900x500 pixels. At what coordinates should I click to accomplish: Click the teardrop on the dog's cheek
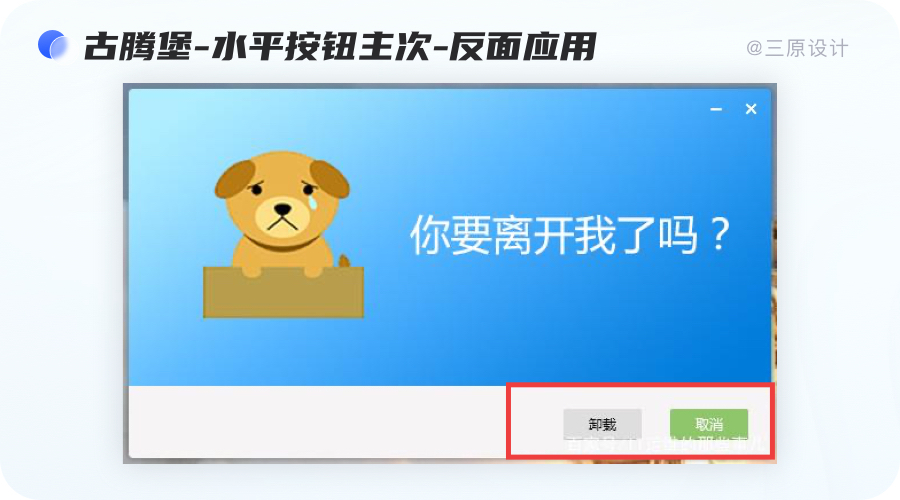click(x=312, y=203)
